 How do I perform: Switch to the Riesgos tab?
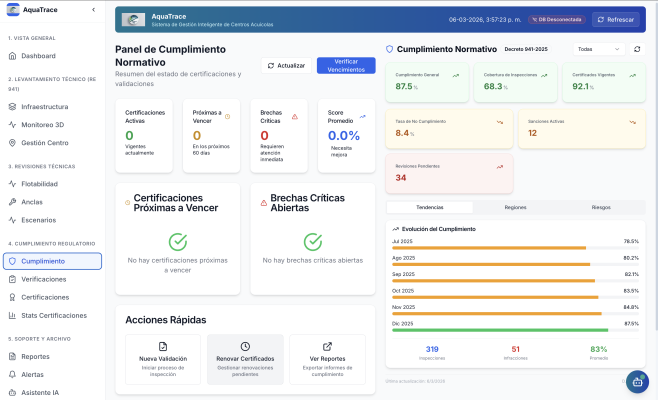coord(601,207)
